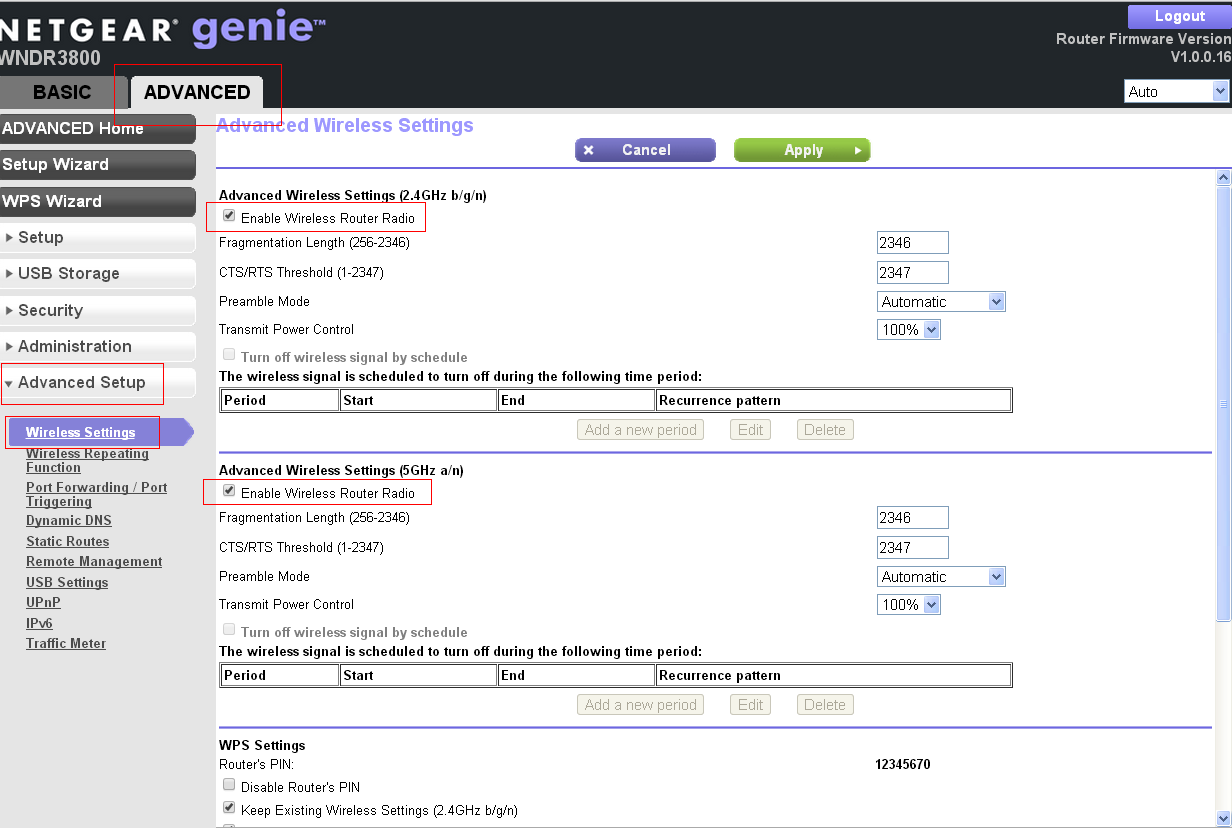Toggle Keep Existing Wireless Settings 2.4GHz checkbox
Screen dimensions: 1232x828
(x=229, y=808)
